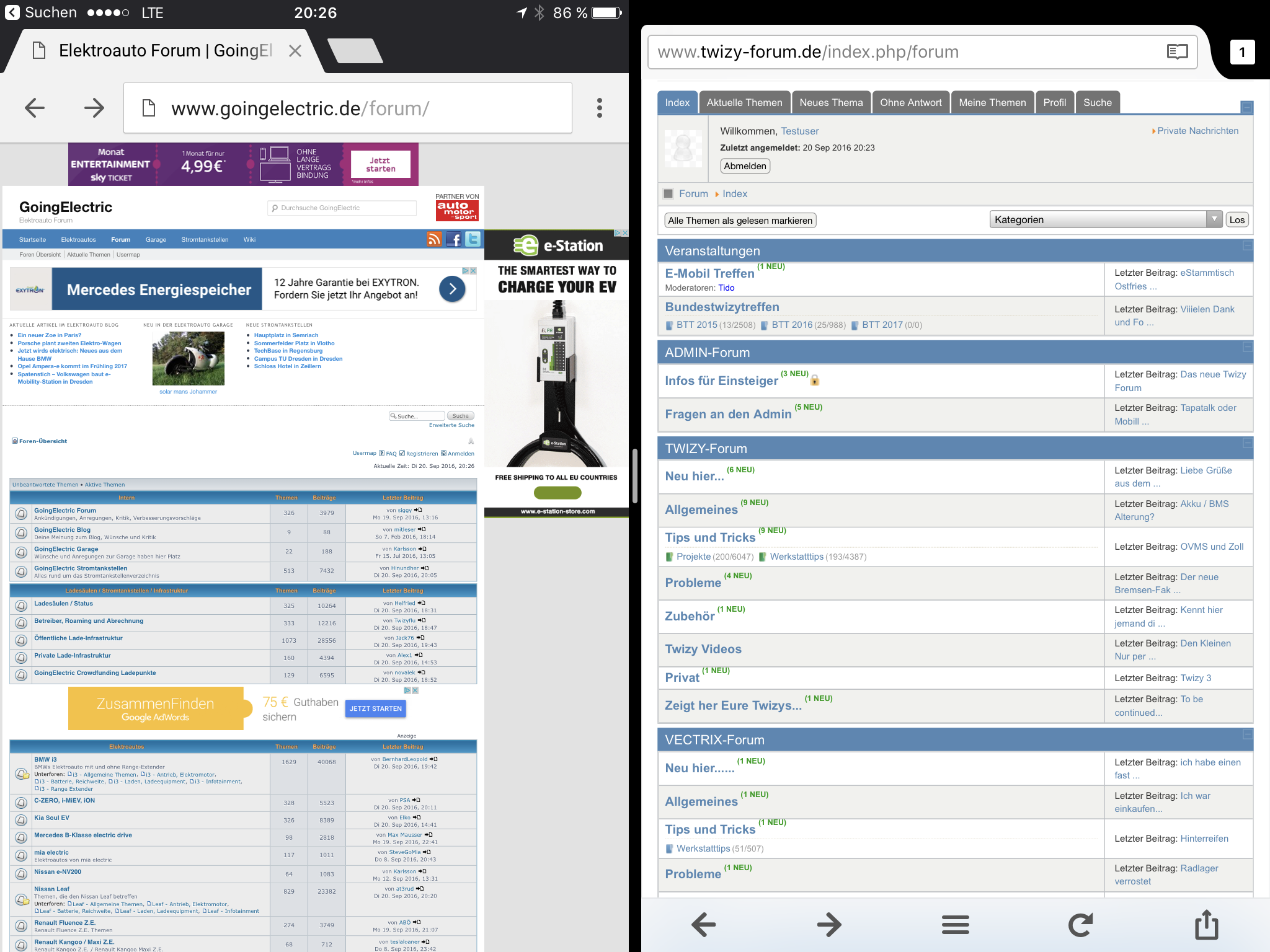Viewport: 1270px width, 952px height.
Task: Open Safari share sheet icon
Action: tap(1206, 925)
